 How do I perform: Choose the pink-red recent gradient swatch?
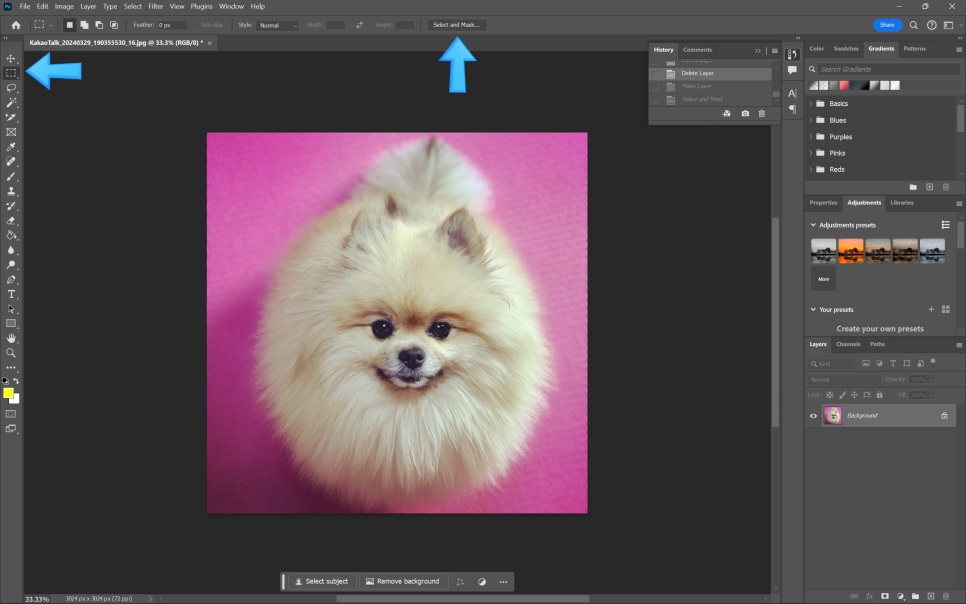click(x=844, y=86)
